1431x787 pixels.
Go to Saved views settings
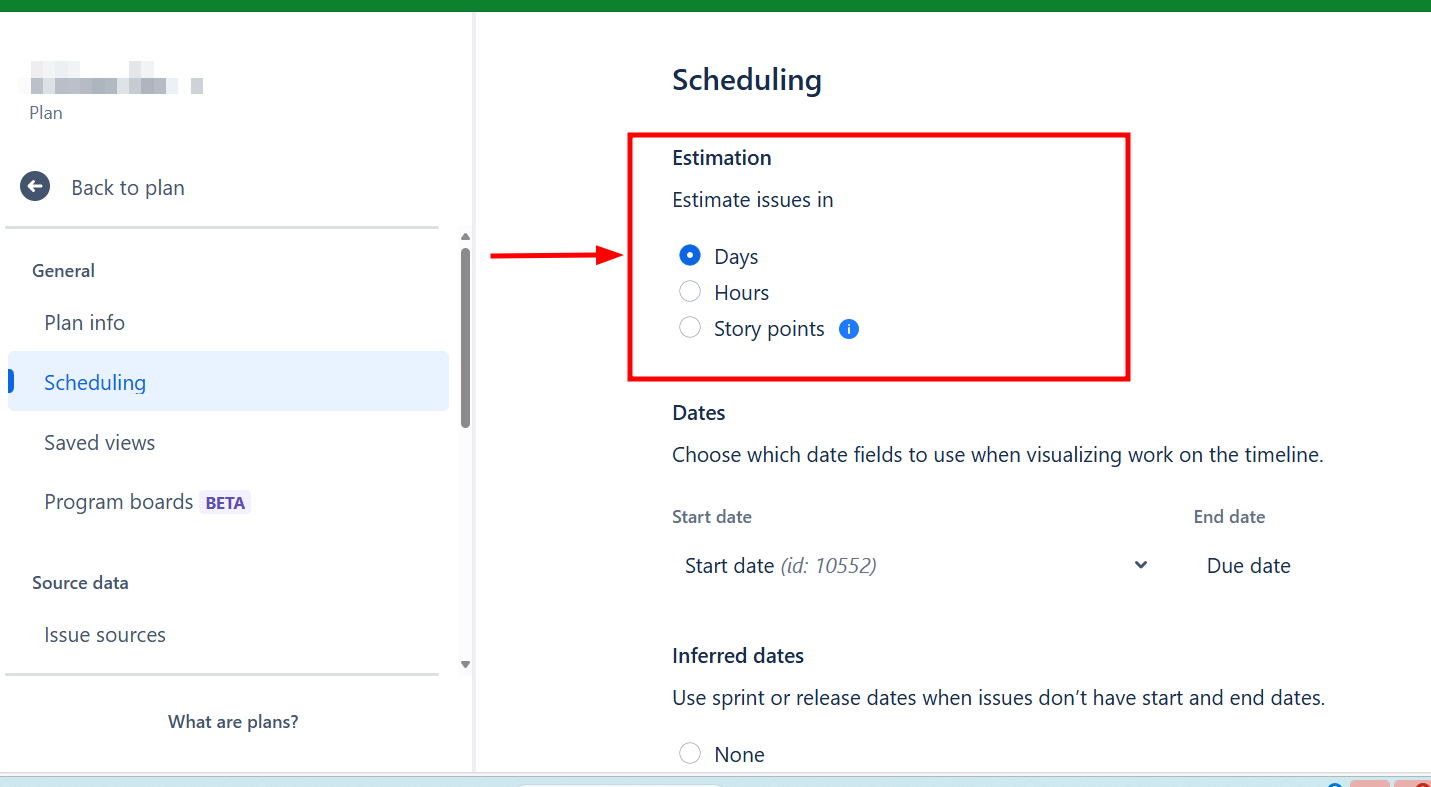(x=100, y=443)
